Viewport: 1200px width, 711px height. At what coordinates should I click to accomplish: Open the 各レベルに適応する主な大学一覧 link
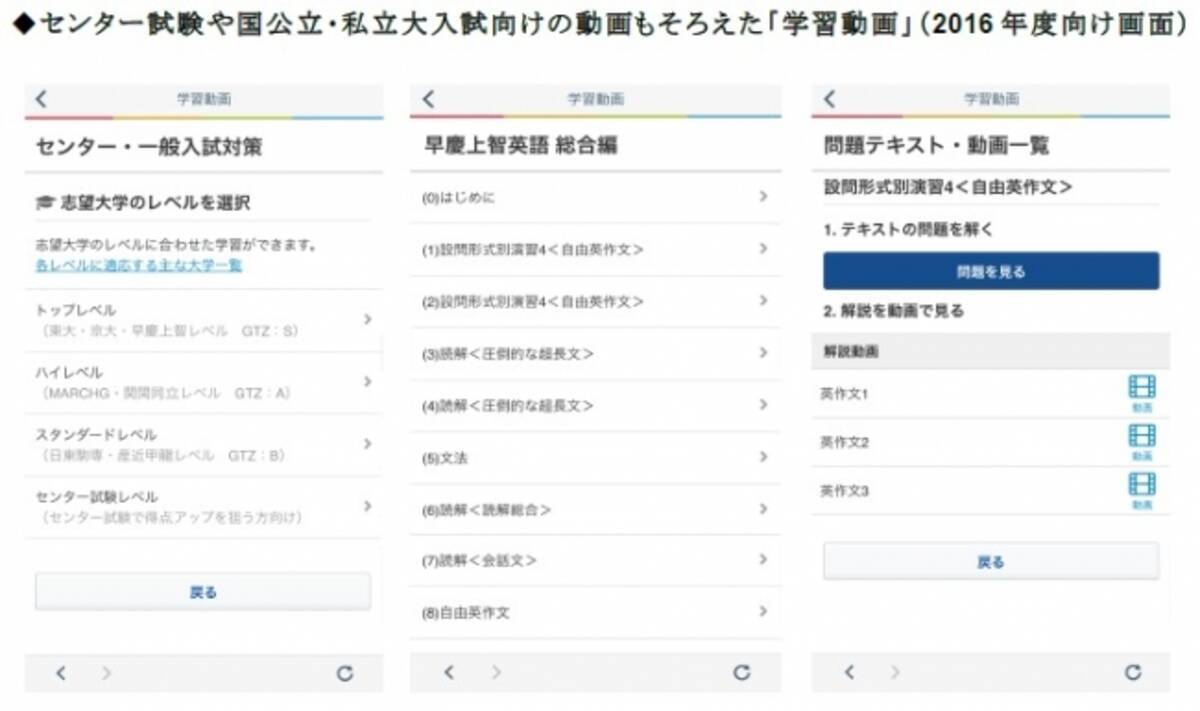pos(138,266)
